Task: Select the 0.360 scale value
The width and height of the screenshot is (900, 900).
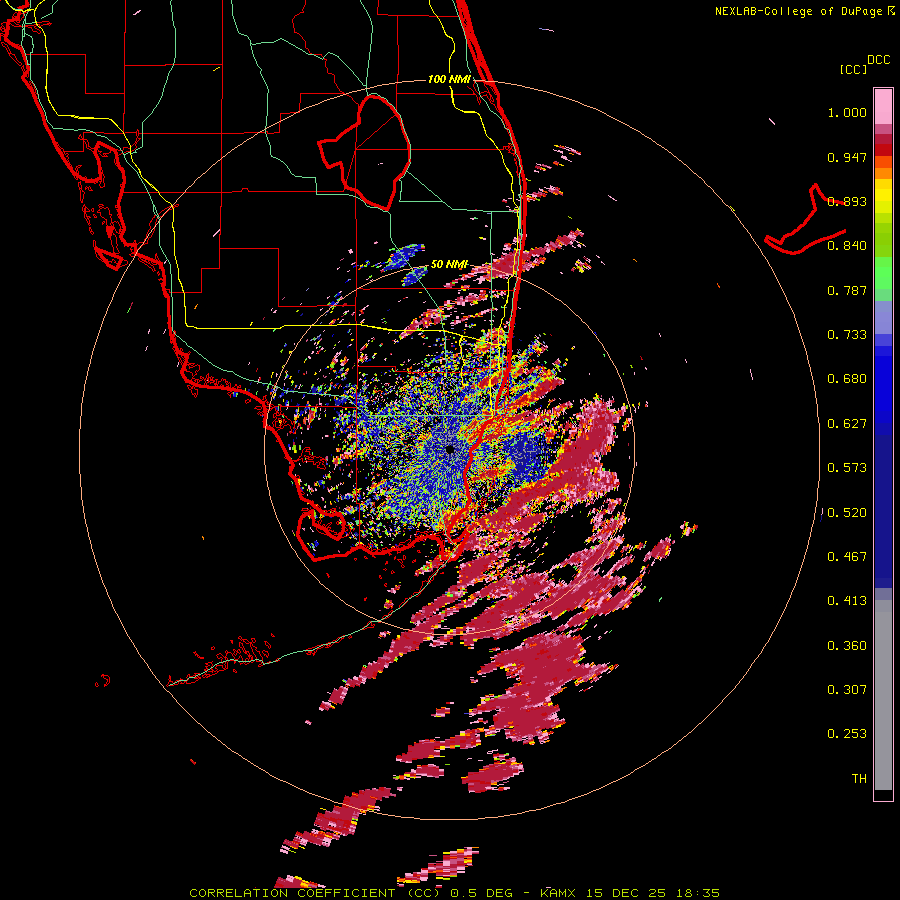Action: tap(847, 646)
